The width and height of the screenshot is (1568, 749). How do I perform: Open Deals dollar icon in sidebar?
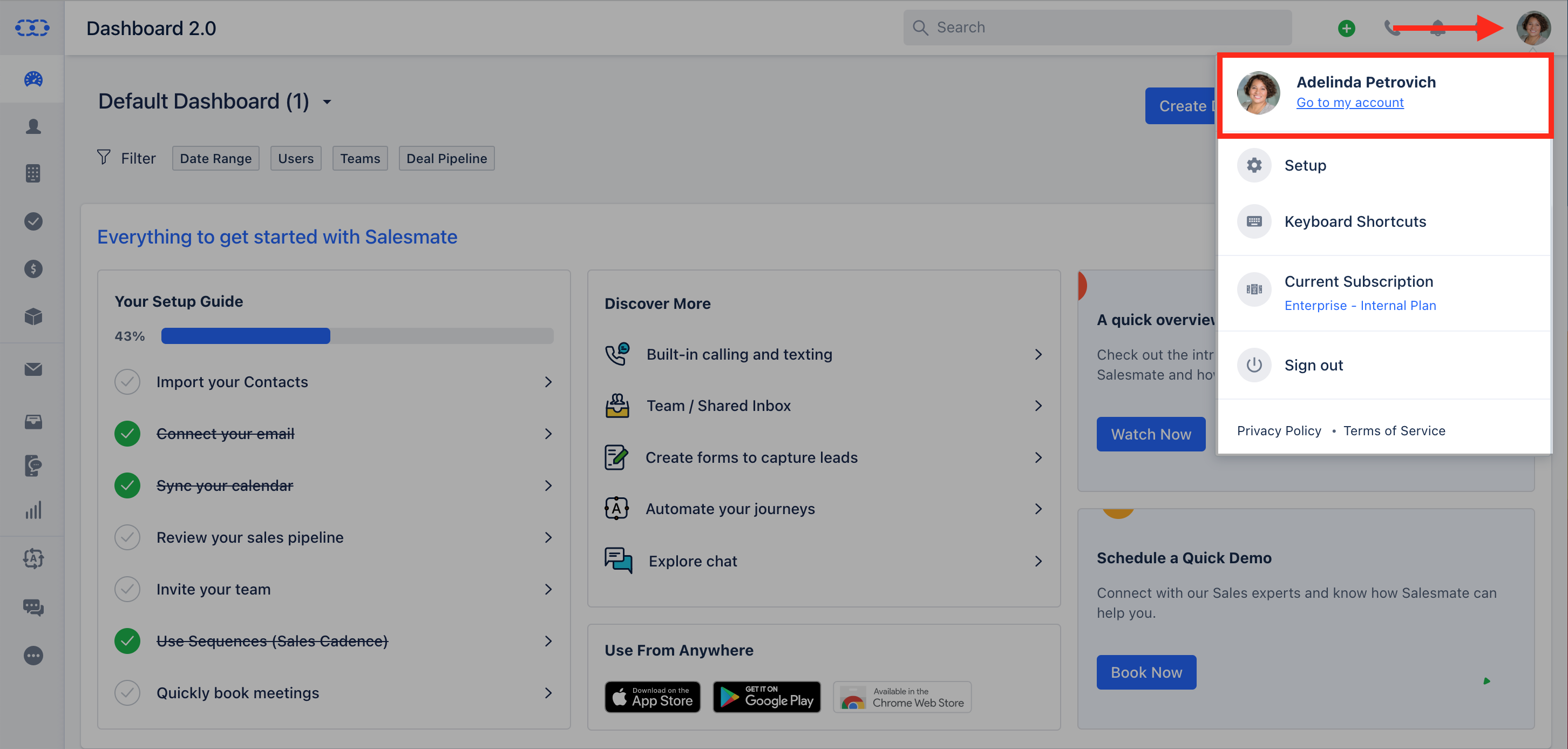click(x=33, y=268)
